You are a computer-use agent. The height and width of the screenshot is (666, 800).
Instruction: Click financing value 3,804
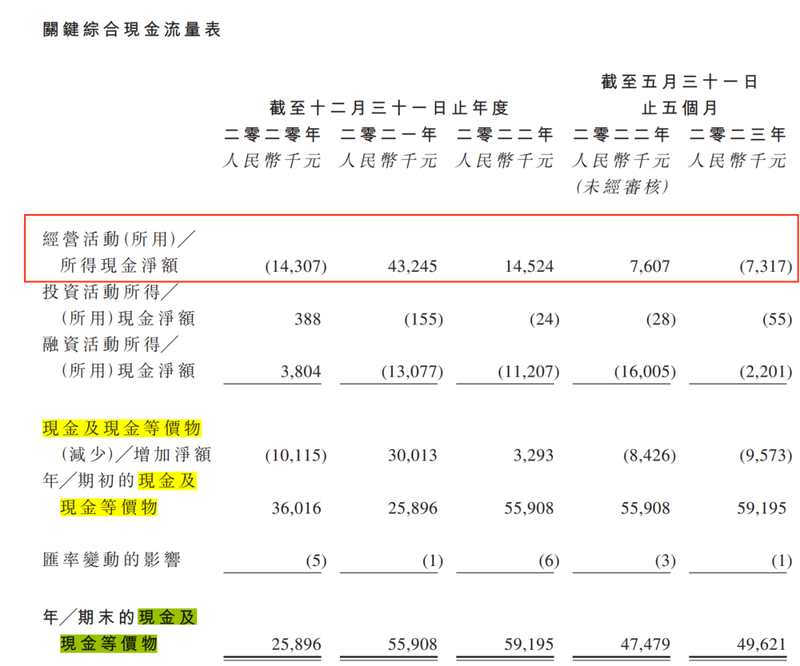[301, 371]
